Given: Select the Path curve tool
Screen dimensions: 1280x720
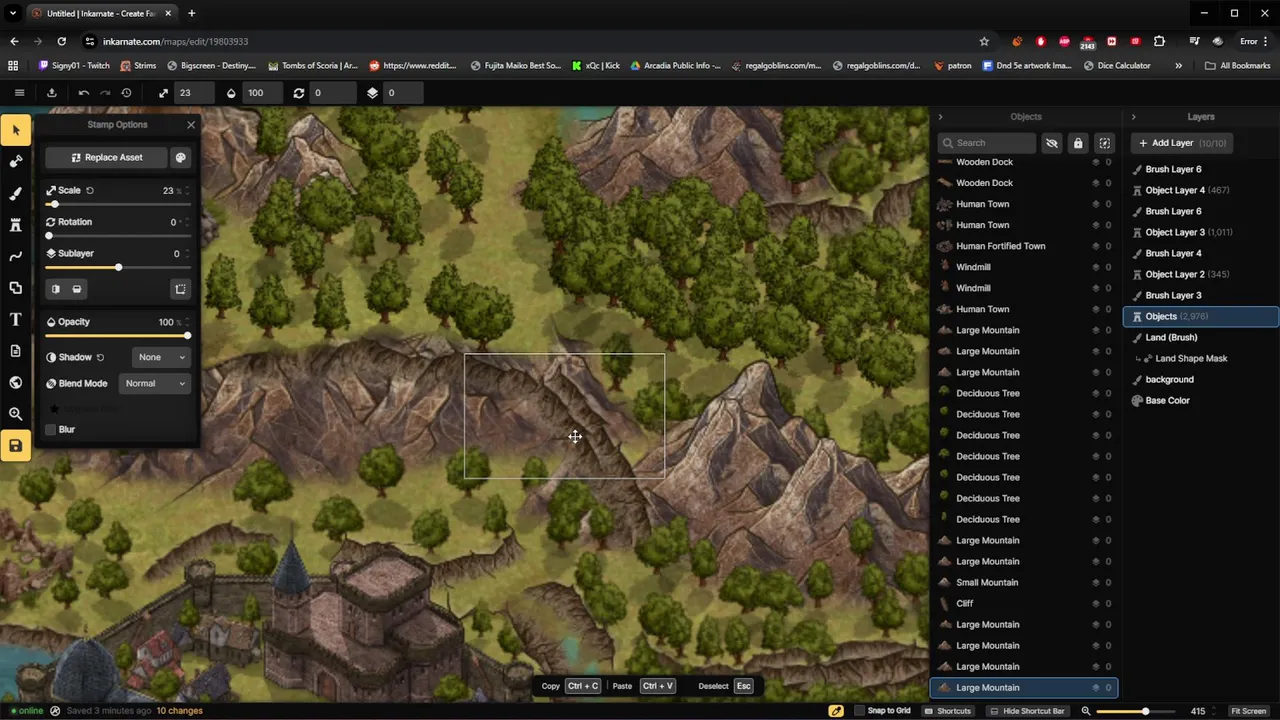Looking at the screenshot, I should [x=15, y=256].
